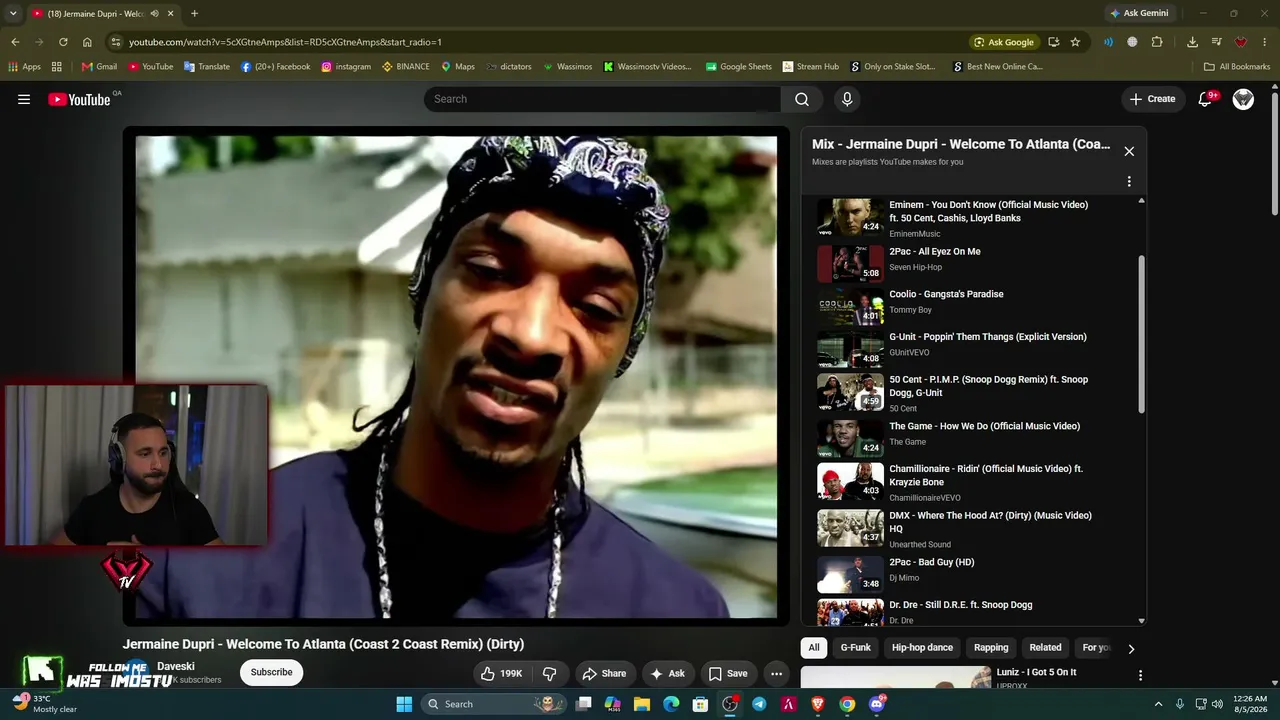Mute the tab using its speaker icon

tap(153, 14)
